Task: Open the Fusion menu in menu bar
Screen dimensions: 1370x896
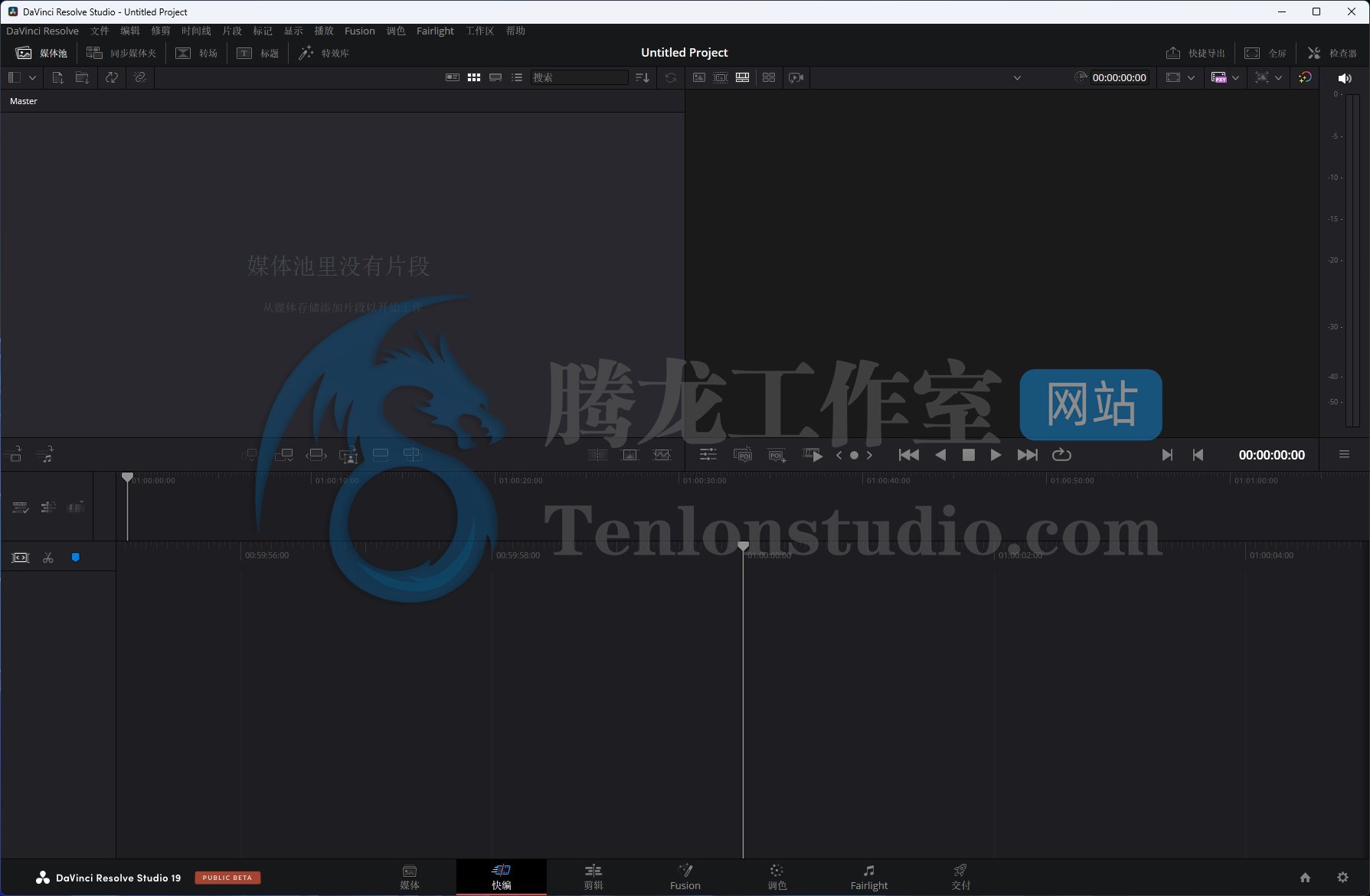Action: pyautogui.click(x=360, y=31)
